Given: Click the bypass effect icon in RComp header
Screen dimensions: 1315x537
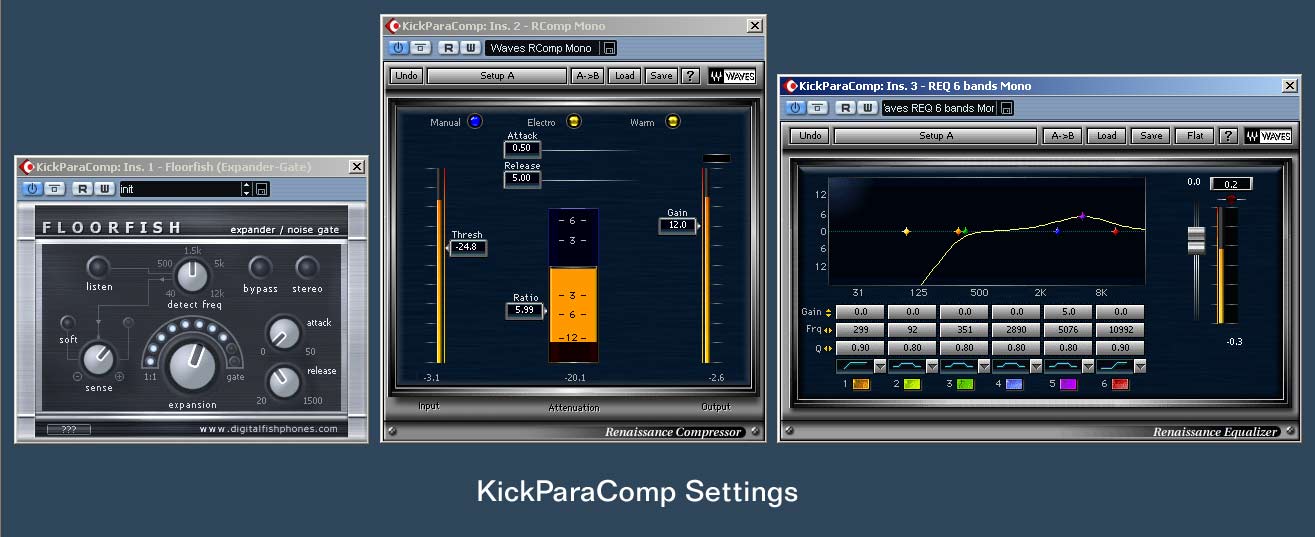Looking at the screenshot, I should coord(422,48).
